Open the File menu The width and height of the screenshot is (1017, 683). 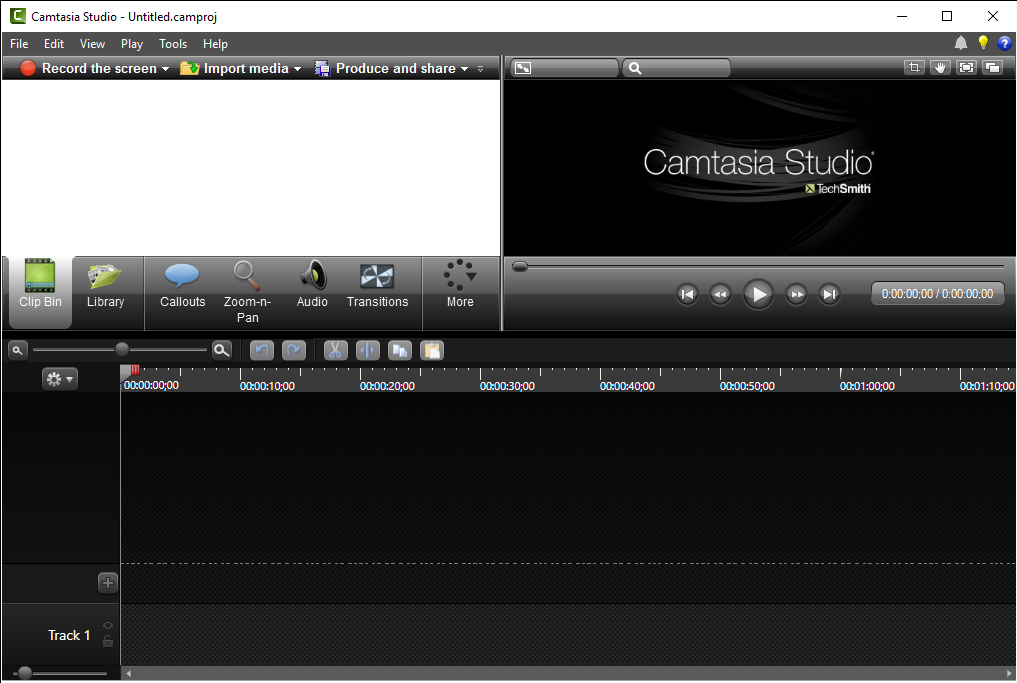[x=19, y=43]
